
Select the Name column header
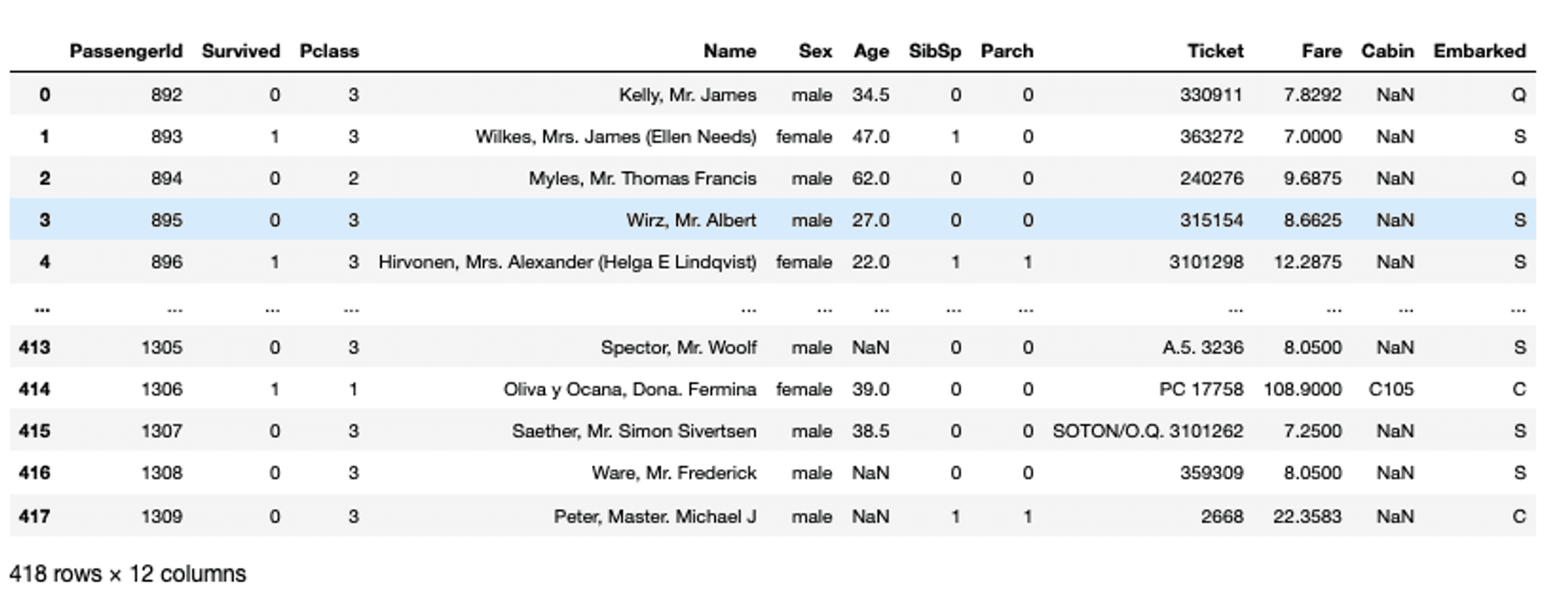point(729,51)
